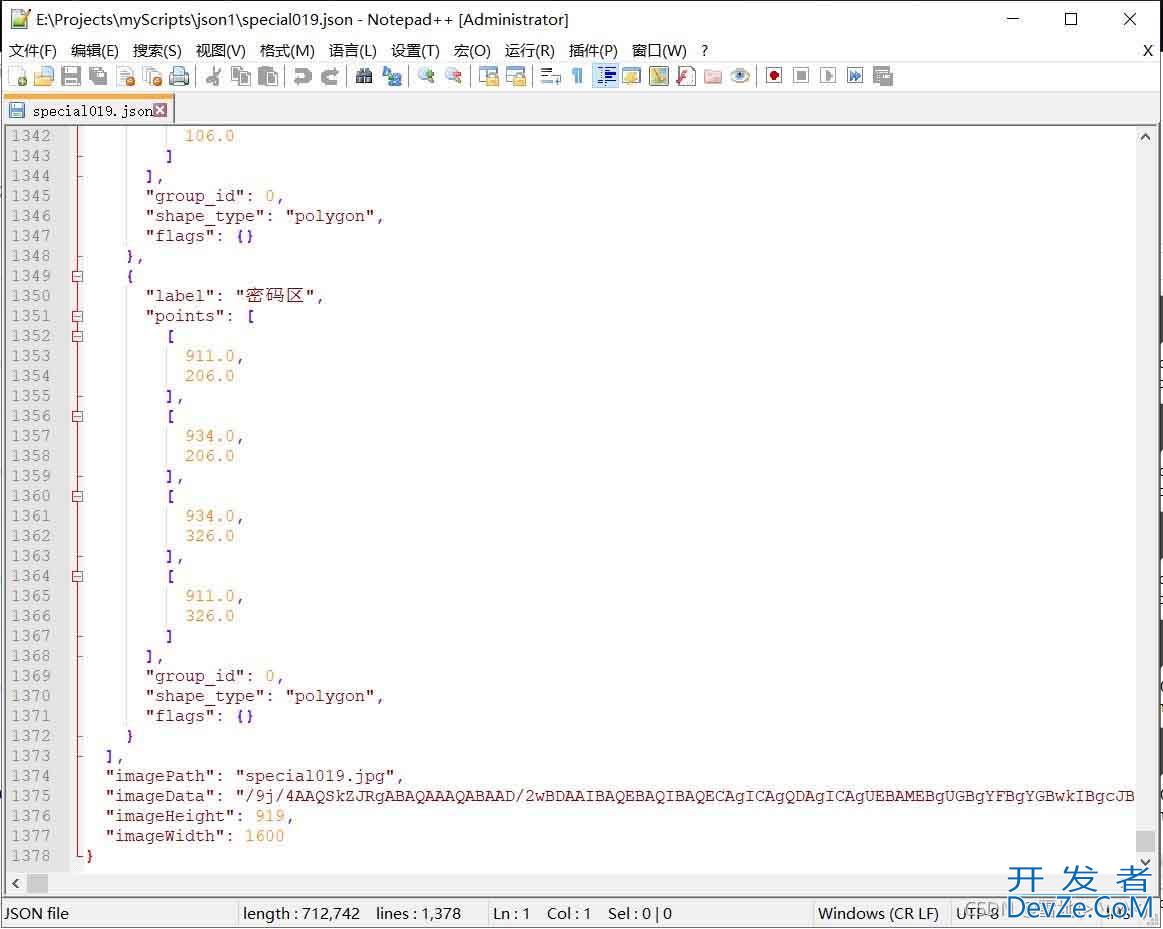Viewport: 1163px width, 929px height.
Task: Open the 运行(R) menu
Action: point(530,50)
